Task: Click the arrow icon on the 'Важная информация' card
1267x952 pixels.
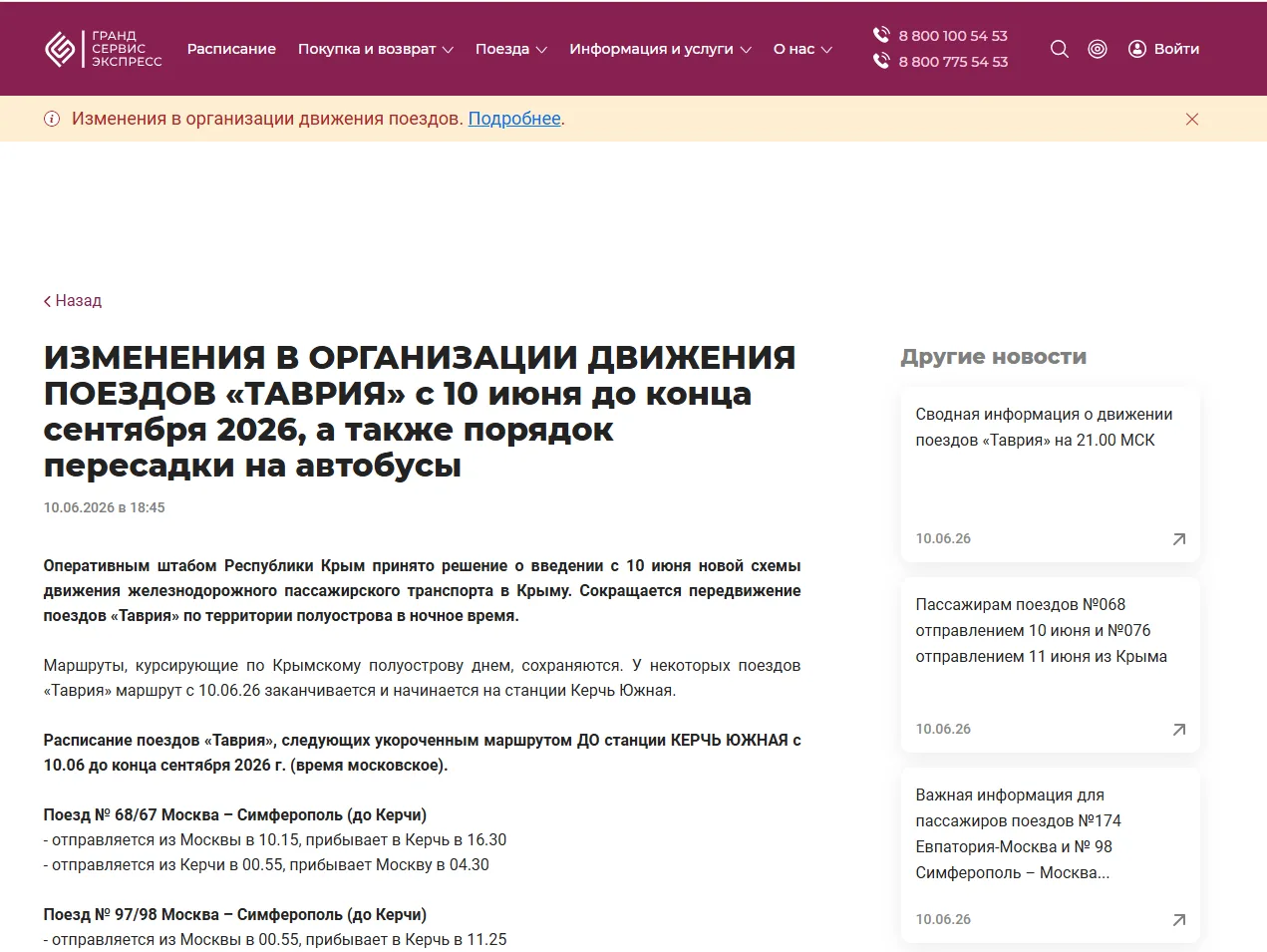Action: [1179, 920]
